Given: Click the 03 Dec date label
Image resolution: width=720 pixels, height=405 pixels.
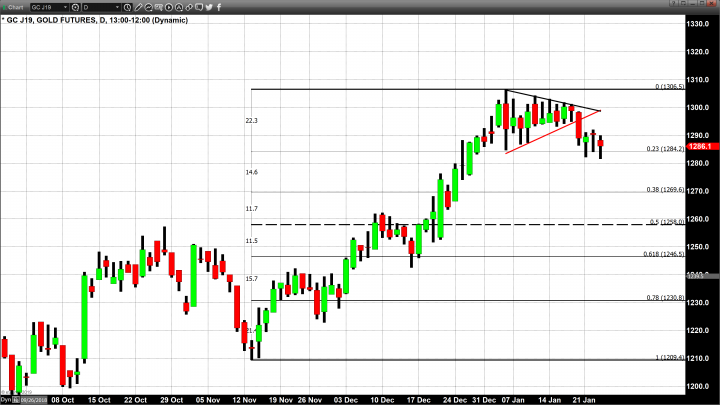Looking at the screenshot, I should 346,400.
